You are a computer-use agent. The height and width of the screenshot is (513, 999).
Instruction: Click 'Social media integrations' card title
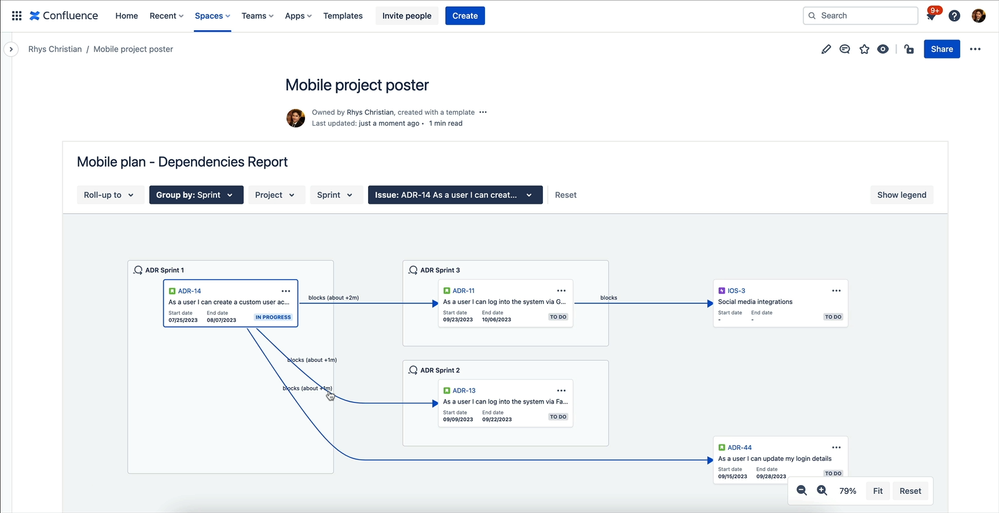click(x=755, y=301)
